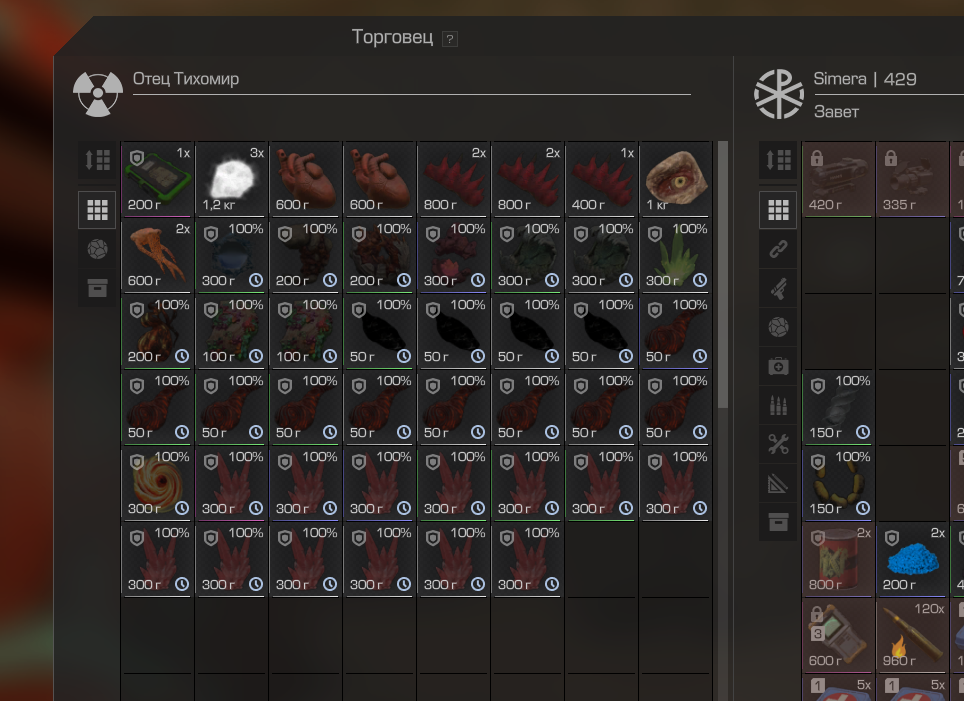Click the trader inventory vertical scrollbar
Image resolution: width=964 pixels, height=701 pixels.
click(723, 274)
